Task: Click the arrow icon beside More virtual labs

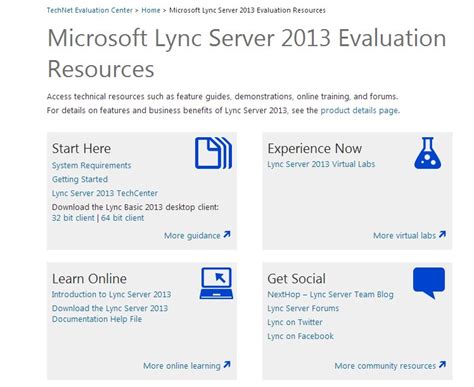Action: coord(442,234)
